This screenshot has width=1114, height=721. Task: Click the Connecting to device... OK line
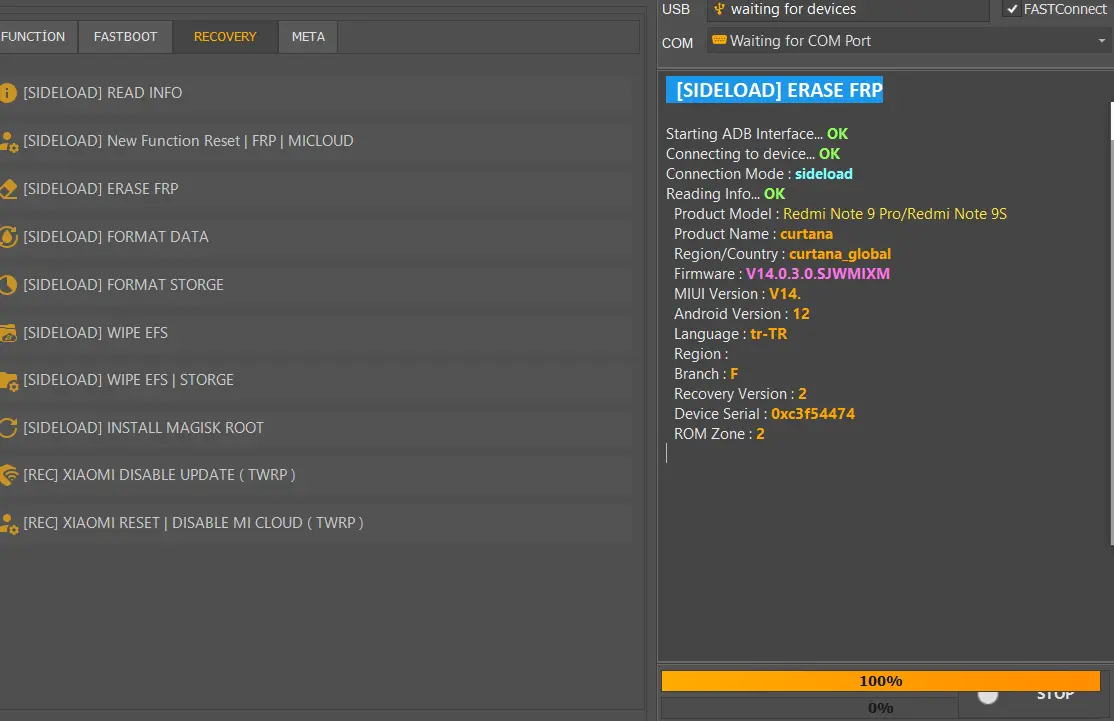tap(753, 154)
